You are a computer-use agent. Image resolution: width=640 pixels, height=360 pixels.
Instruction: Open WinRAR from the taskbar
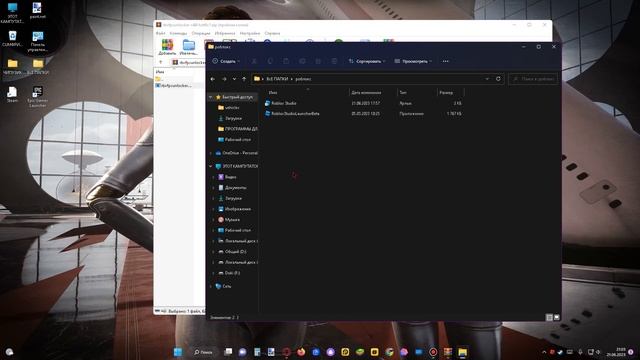pyautogui.click(x=448, y=352)
